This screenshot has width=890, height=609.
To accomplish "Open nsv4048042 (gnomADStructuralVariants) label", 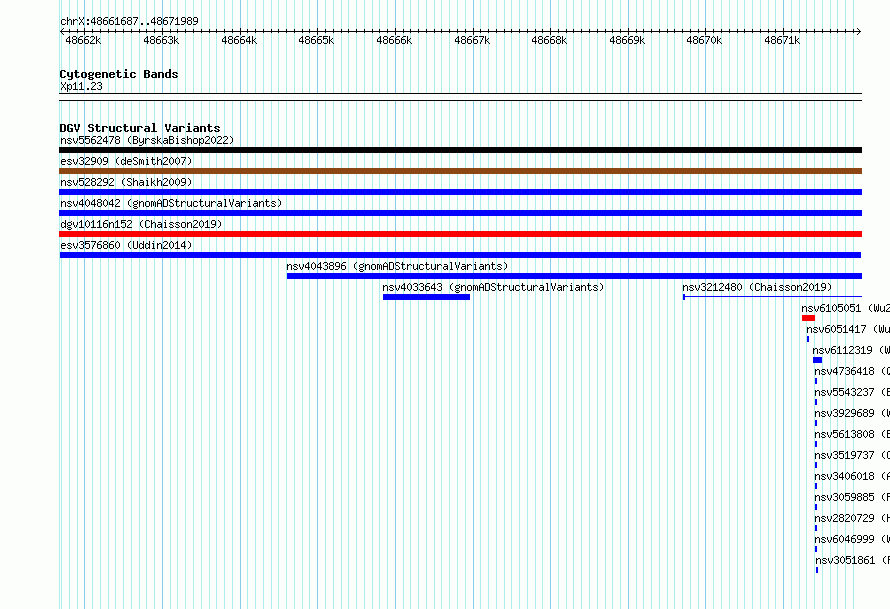I will tap(171, 203).
